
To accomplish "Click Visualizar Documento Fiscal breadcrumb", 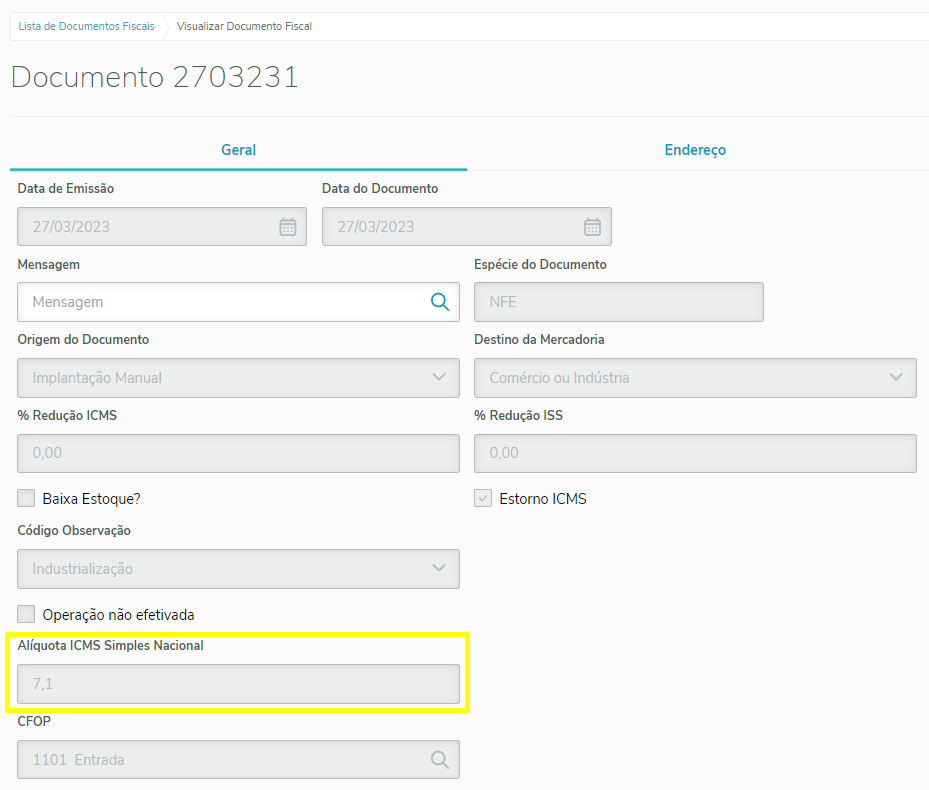I will [x=244, y=26].
